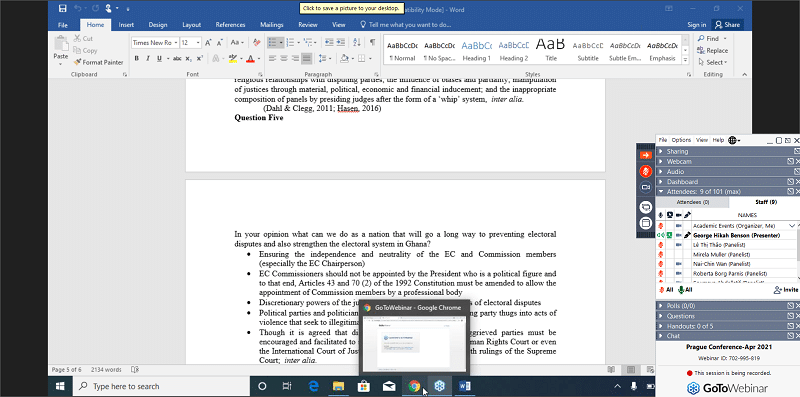Viewport: 800px width, 397px height.
Task: Mute all attendees with red All button
Action: (666, 290)
